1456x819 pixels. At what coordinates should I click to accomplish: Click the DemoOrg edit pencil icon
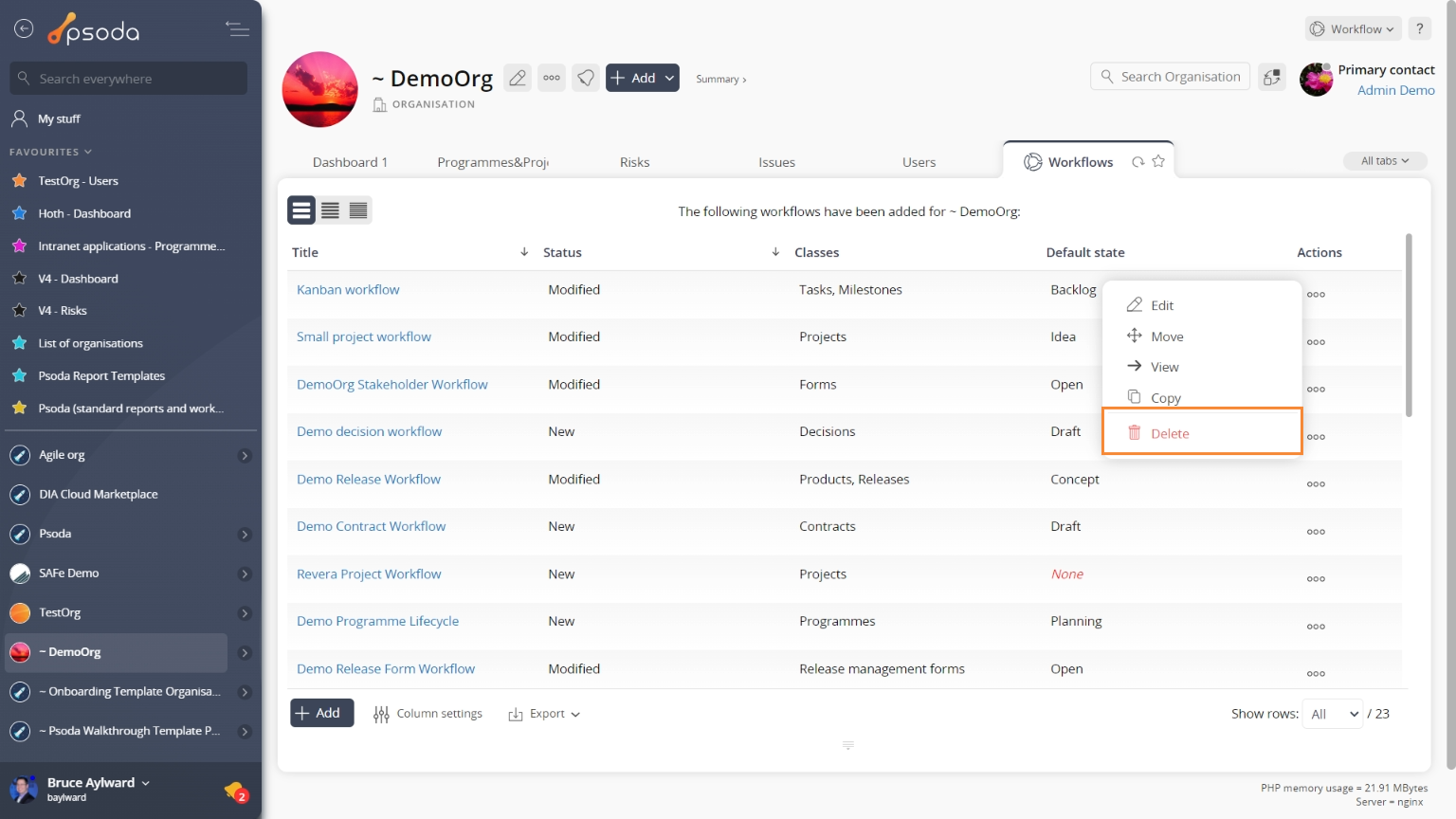click(x=518, y=78)
